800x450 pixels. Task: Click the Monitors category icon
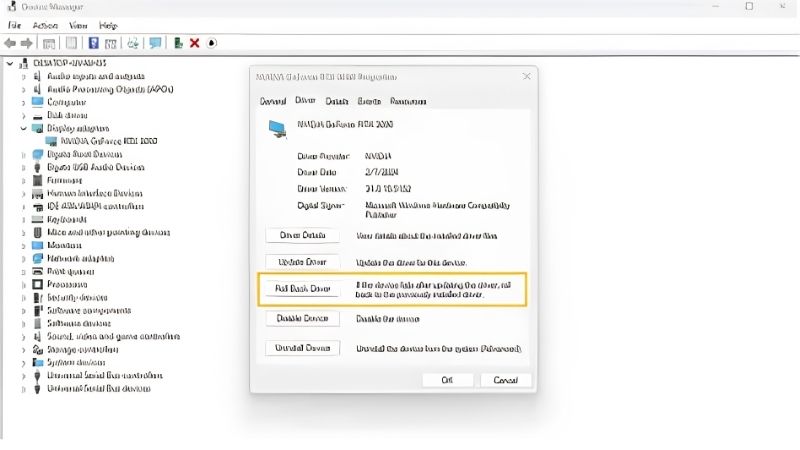point(37,245)
